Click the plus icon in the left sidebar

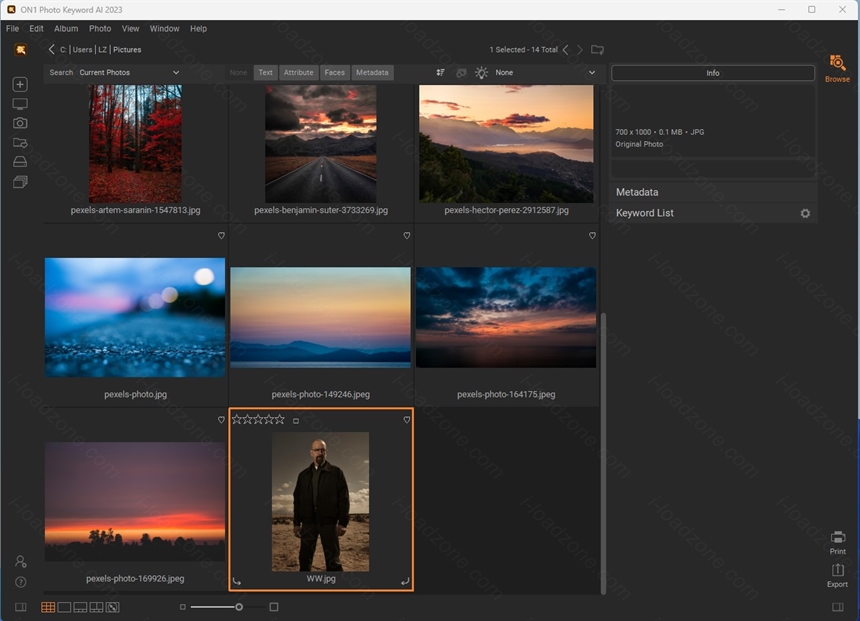tap(20, 84)
